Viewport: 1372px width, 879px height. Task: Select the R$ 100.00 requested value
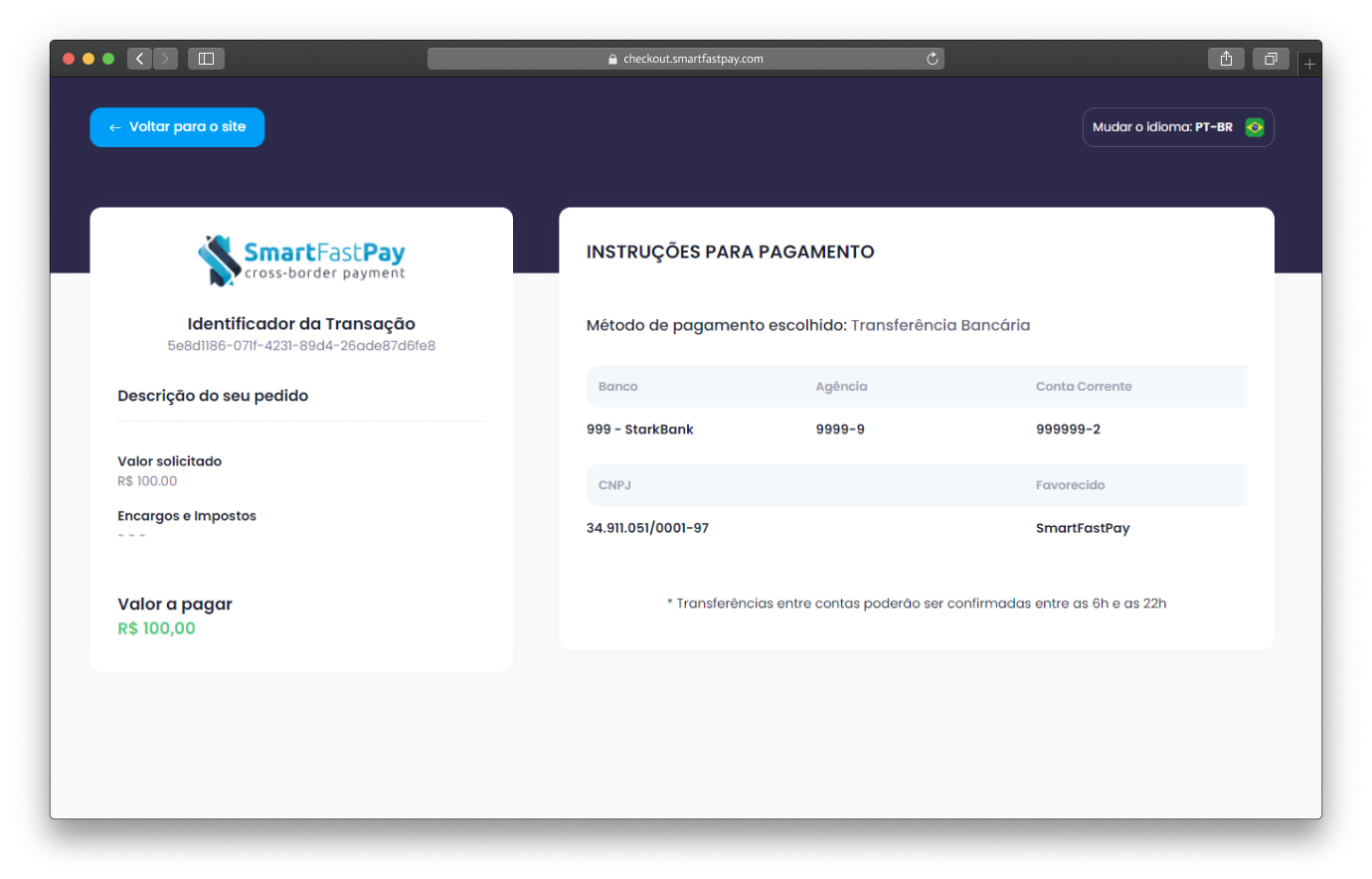click(x=147, y=481)
